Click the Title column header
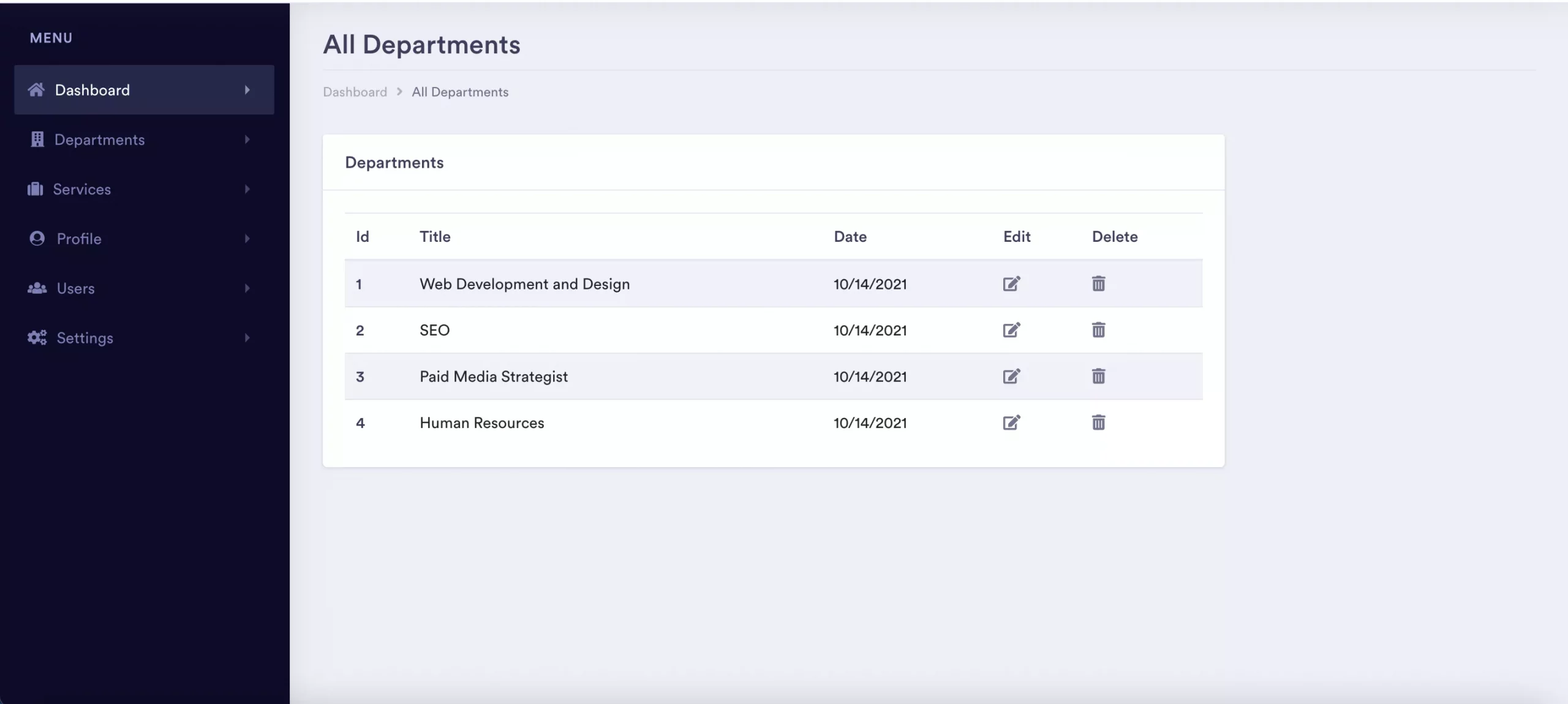The image size is (1568, 704). click(435, 237)
